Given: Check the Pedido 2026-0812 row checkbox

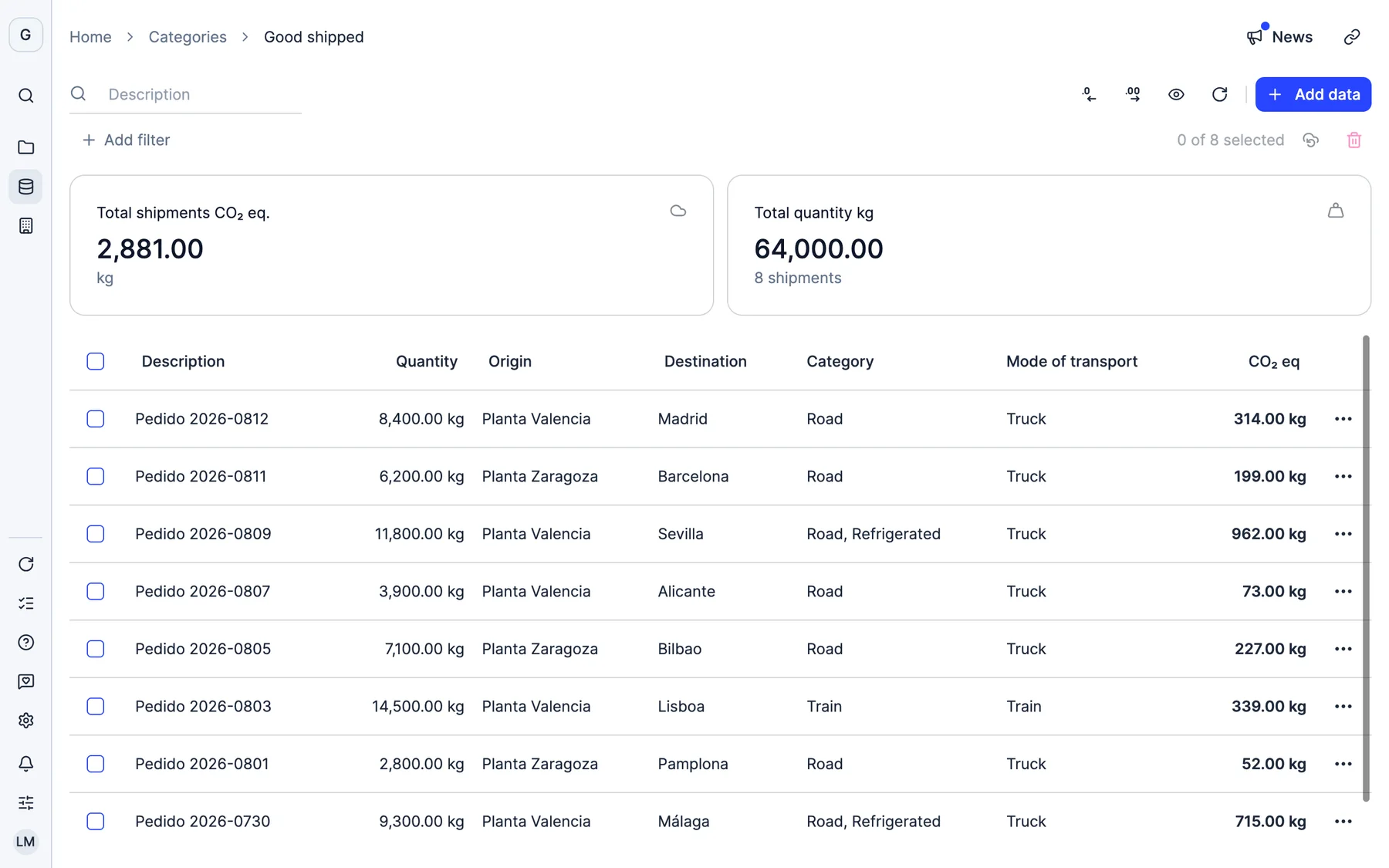Looking at the screenshot, I should [x=96, y=419].
